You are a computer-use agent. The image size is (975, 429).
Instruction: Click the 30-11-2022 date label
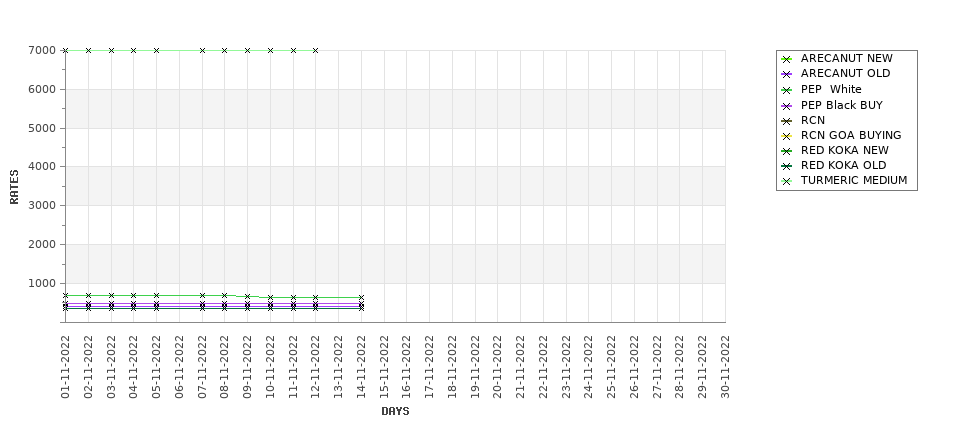[725, 367]
